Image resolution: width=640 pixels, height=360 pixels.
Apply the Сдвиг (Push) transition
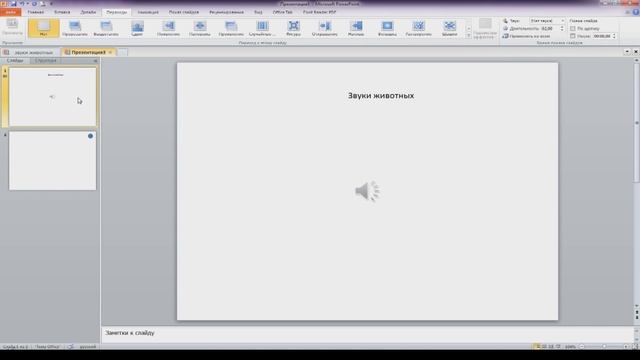coord(138,28)
